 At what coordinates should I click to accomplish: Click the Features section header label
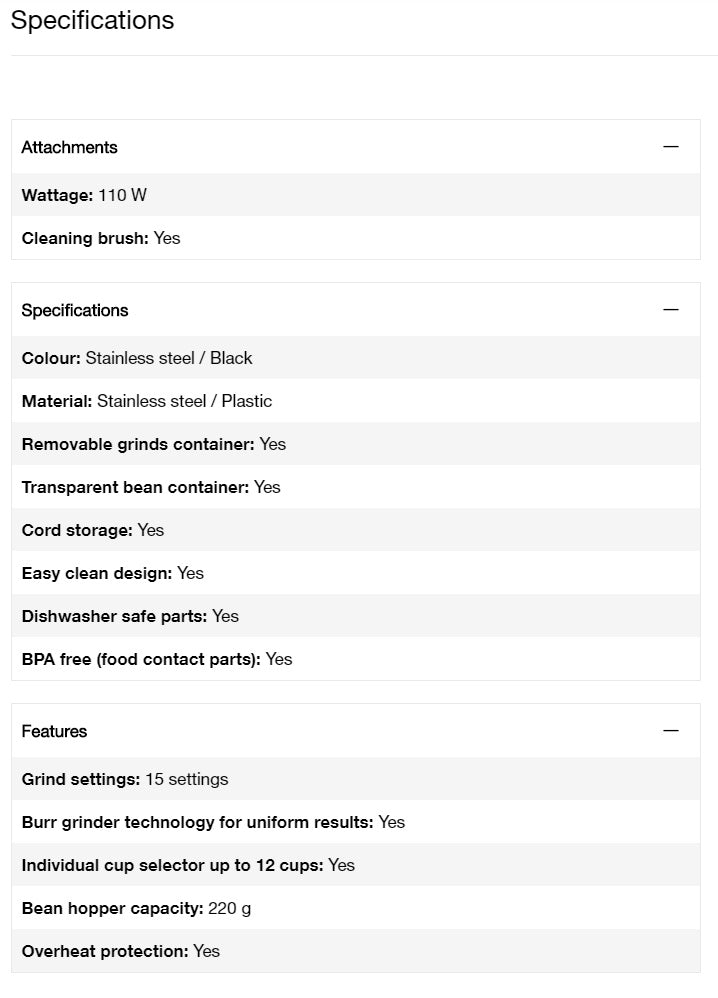pos(55,731)
